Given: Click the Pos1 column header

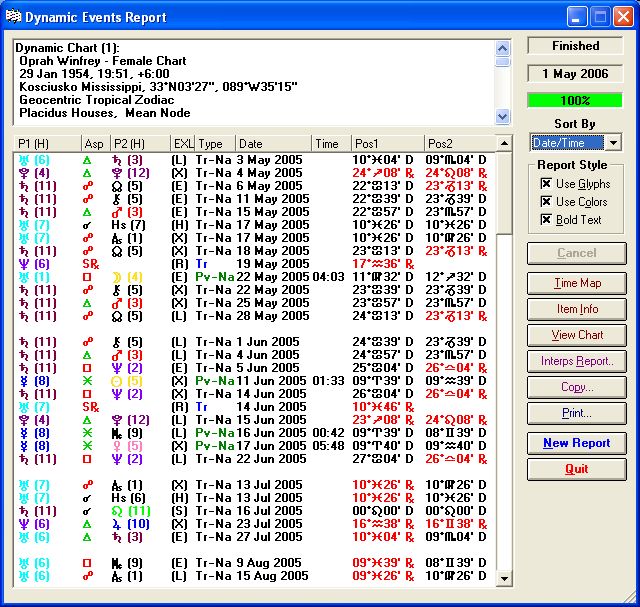Looking at the screenshot, I should click(386, 144).
